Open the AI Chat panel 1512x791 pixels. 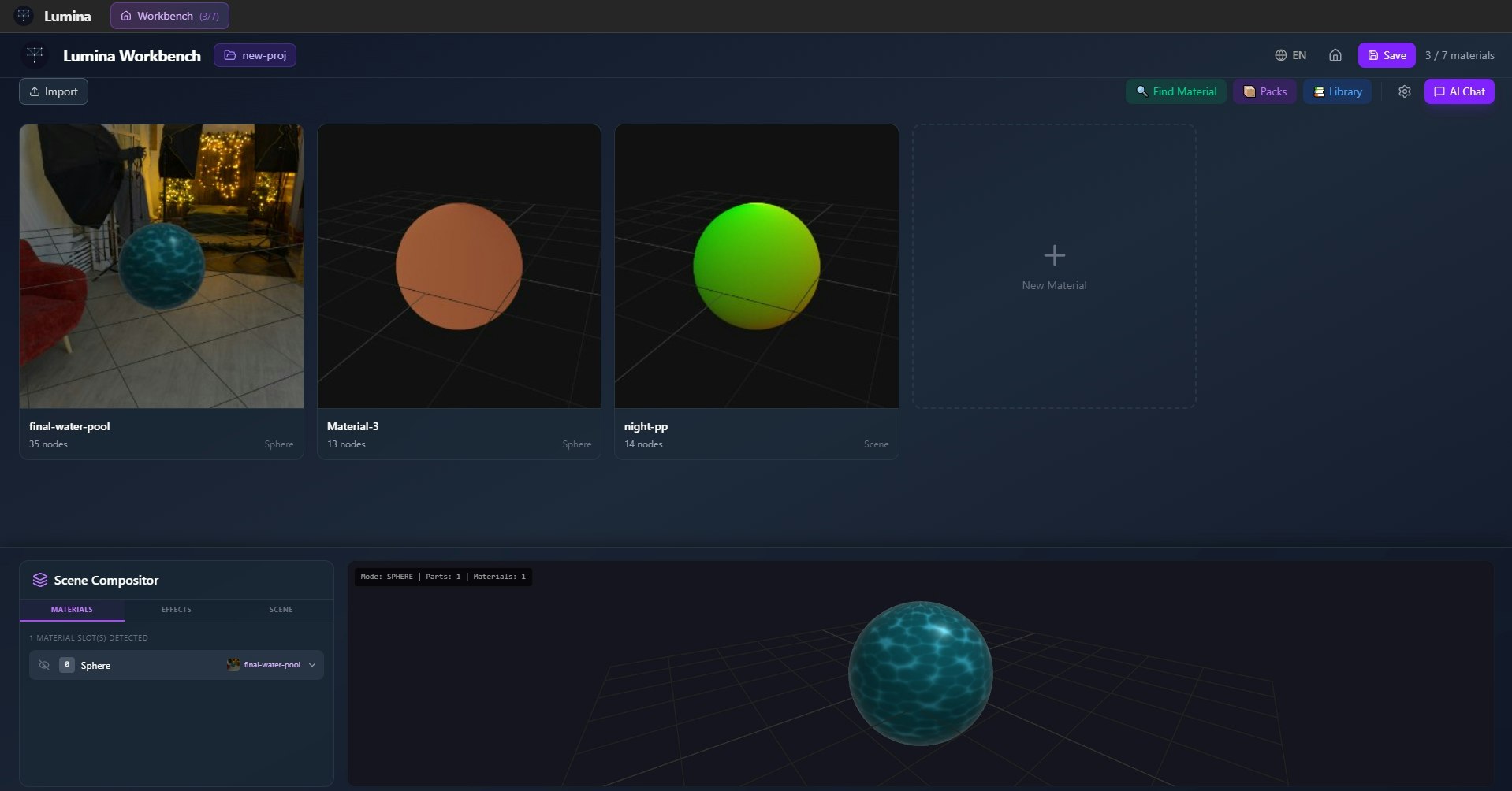1459,91
